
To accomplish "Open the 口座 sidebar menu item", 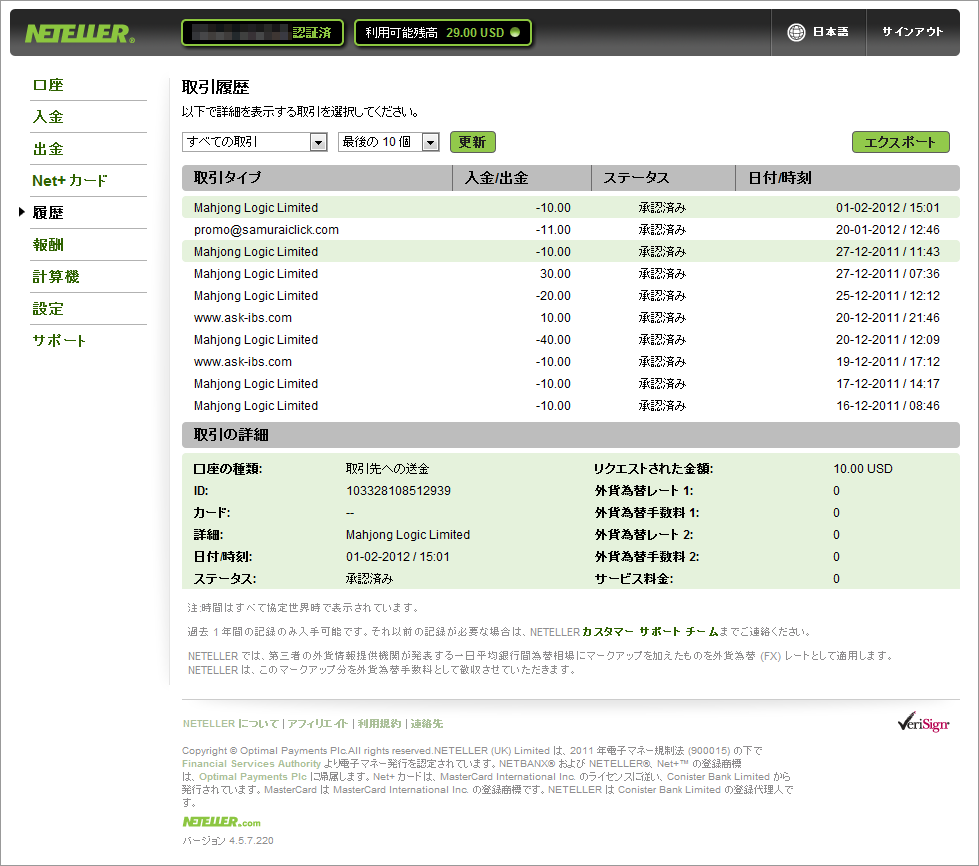I will pyautogui.click(x=48, y=86).
